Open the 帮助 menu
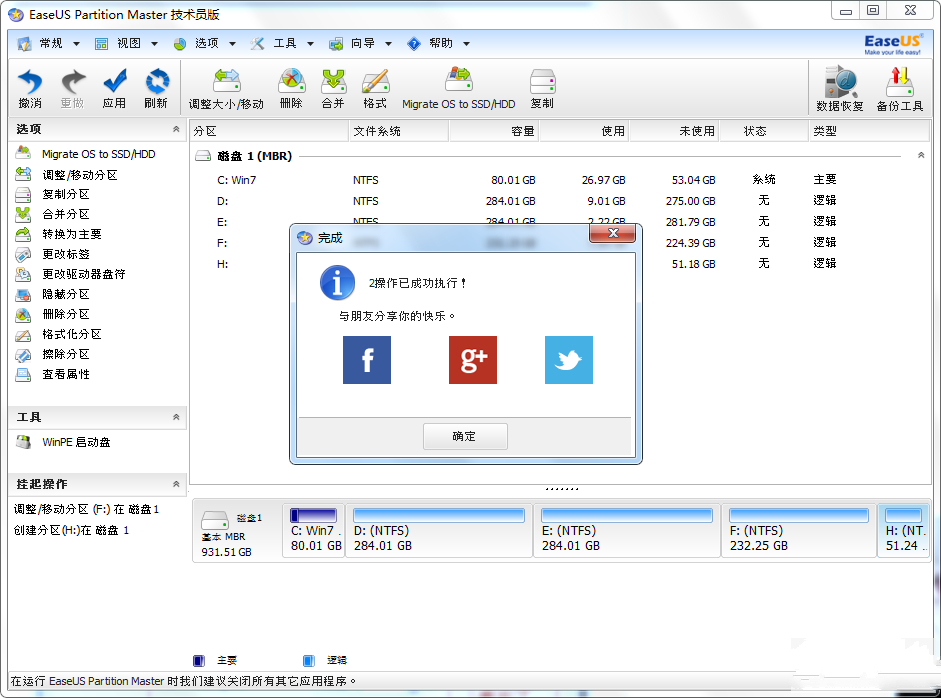Image resolution: width=941 pixels, height=698 pixels. [x=439, y=43]
